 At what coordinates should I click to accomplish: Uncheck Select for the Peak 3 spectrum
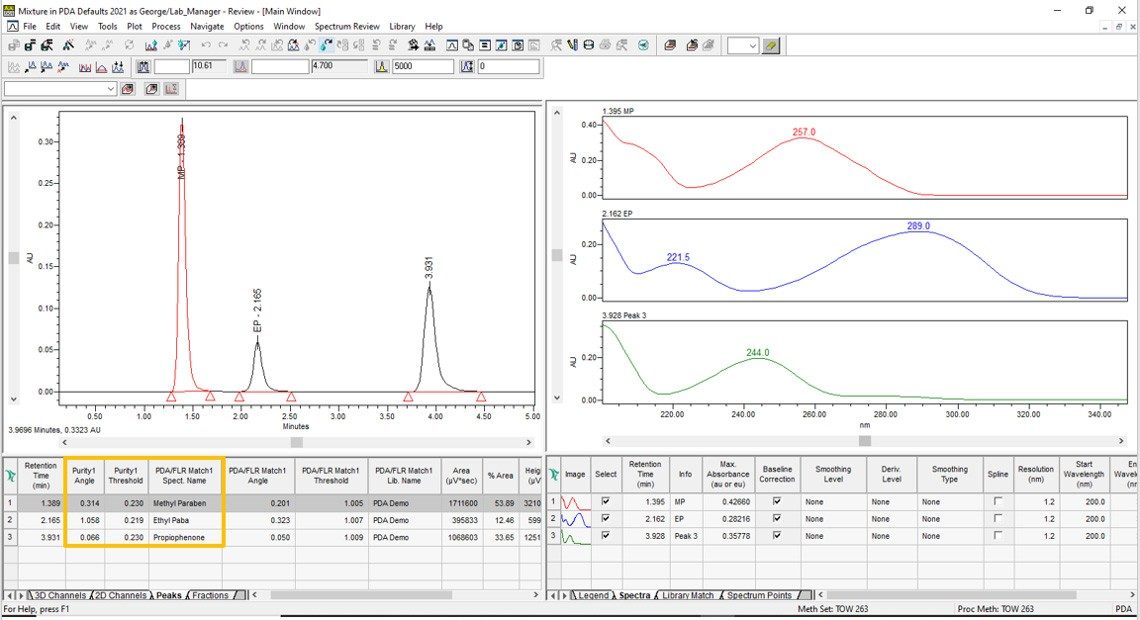[606, 536]
